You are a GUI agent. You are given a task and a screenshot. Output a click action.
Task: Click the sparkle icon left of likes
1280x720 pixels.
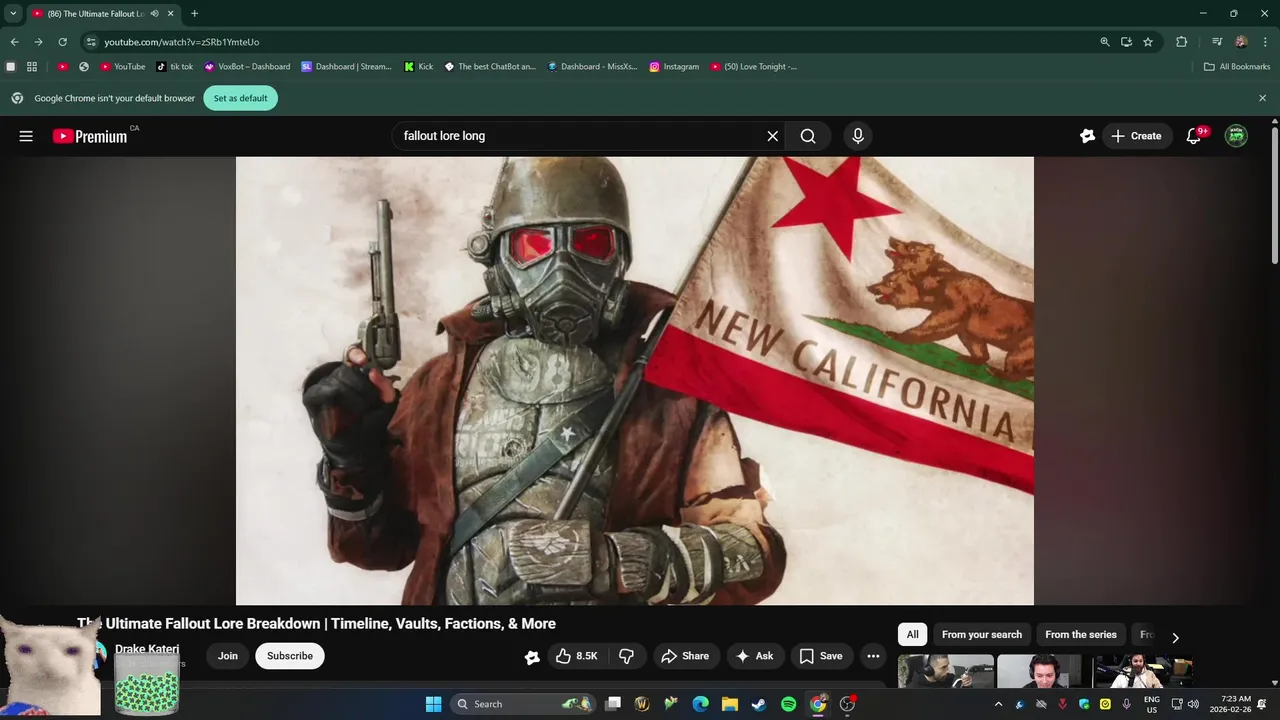pos(532,657)
